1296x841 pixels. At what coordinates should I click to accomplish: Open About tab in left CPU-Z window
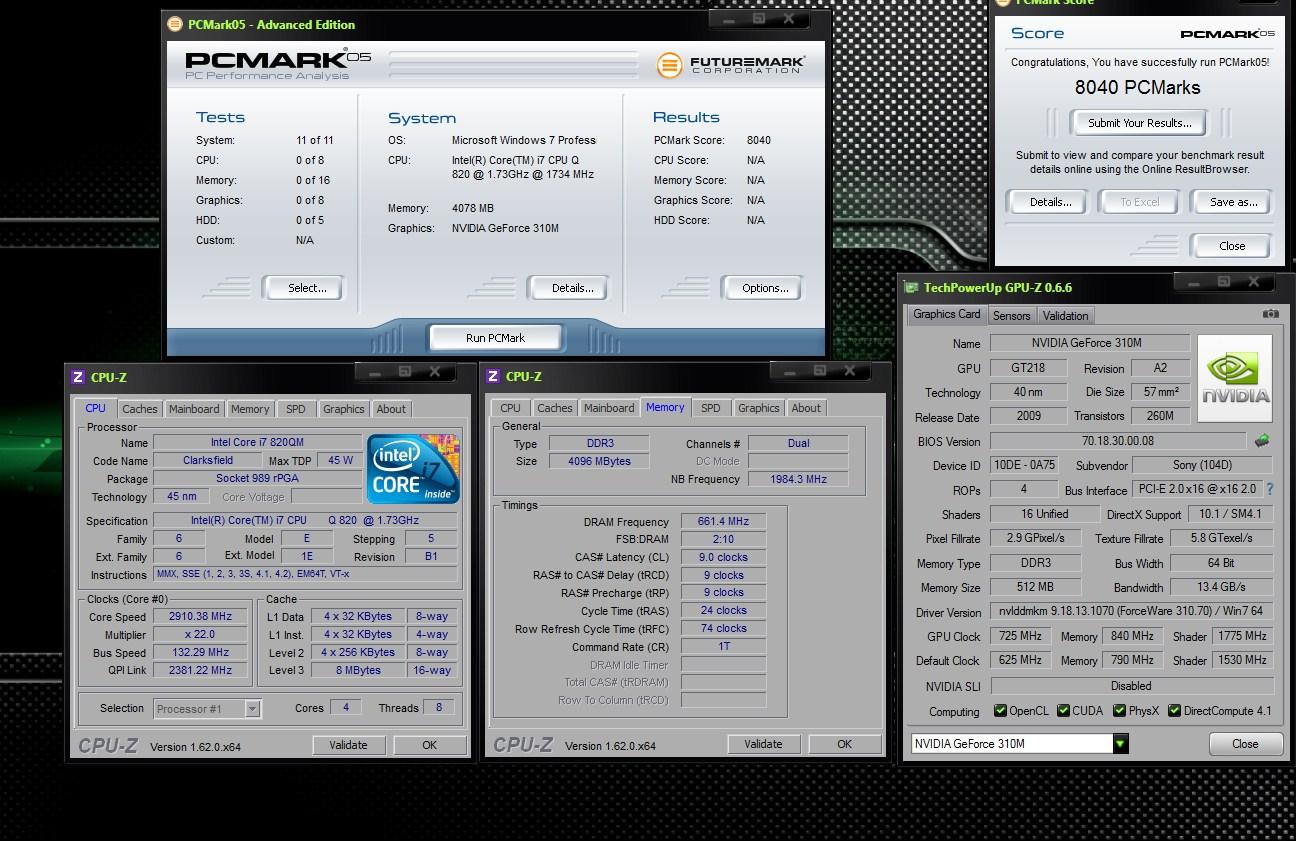(391, 409)
